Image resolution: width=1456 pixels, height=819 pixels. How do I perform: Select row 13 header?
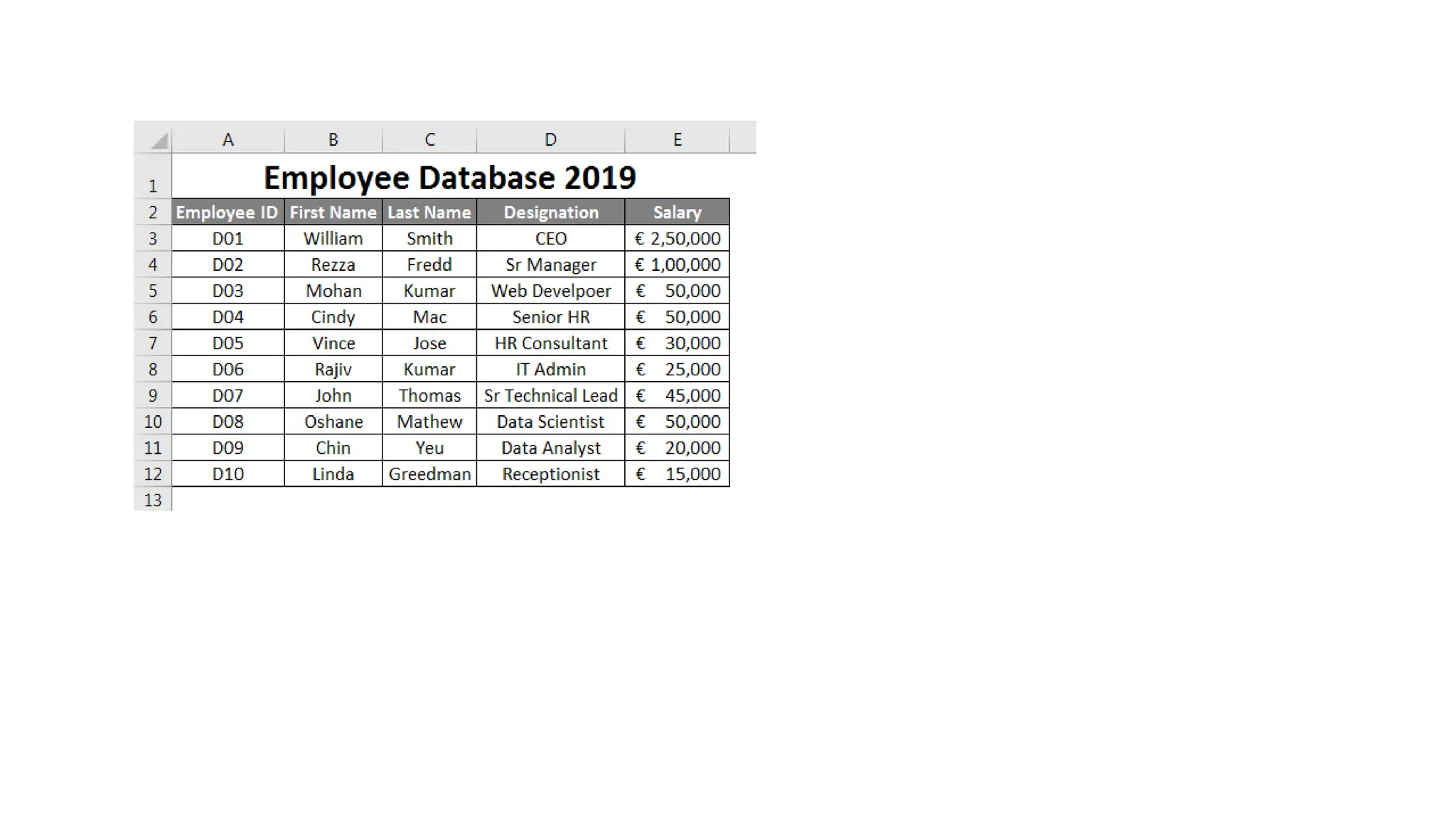pos(153,500)
